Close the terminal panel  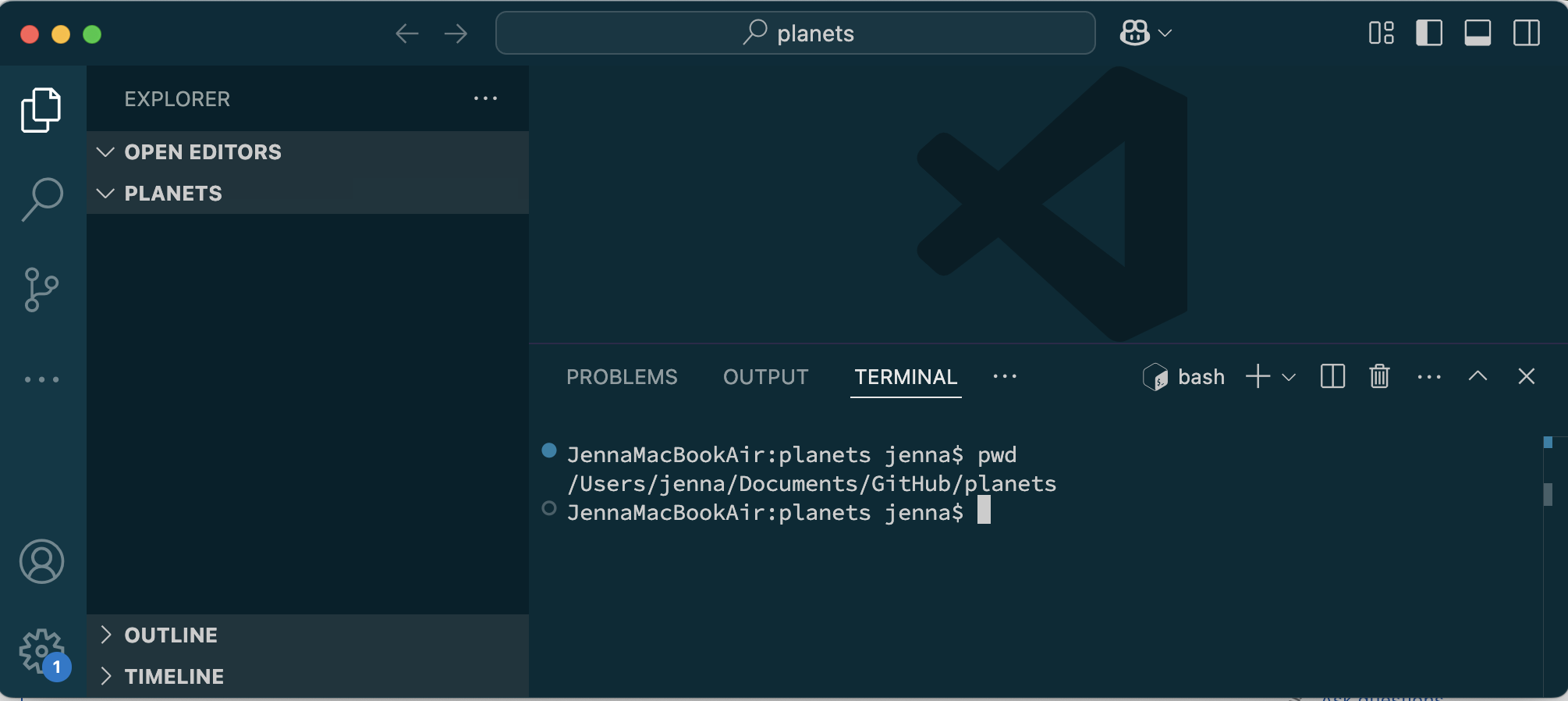click(1527, 376)
